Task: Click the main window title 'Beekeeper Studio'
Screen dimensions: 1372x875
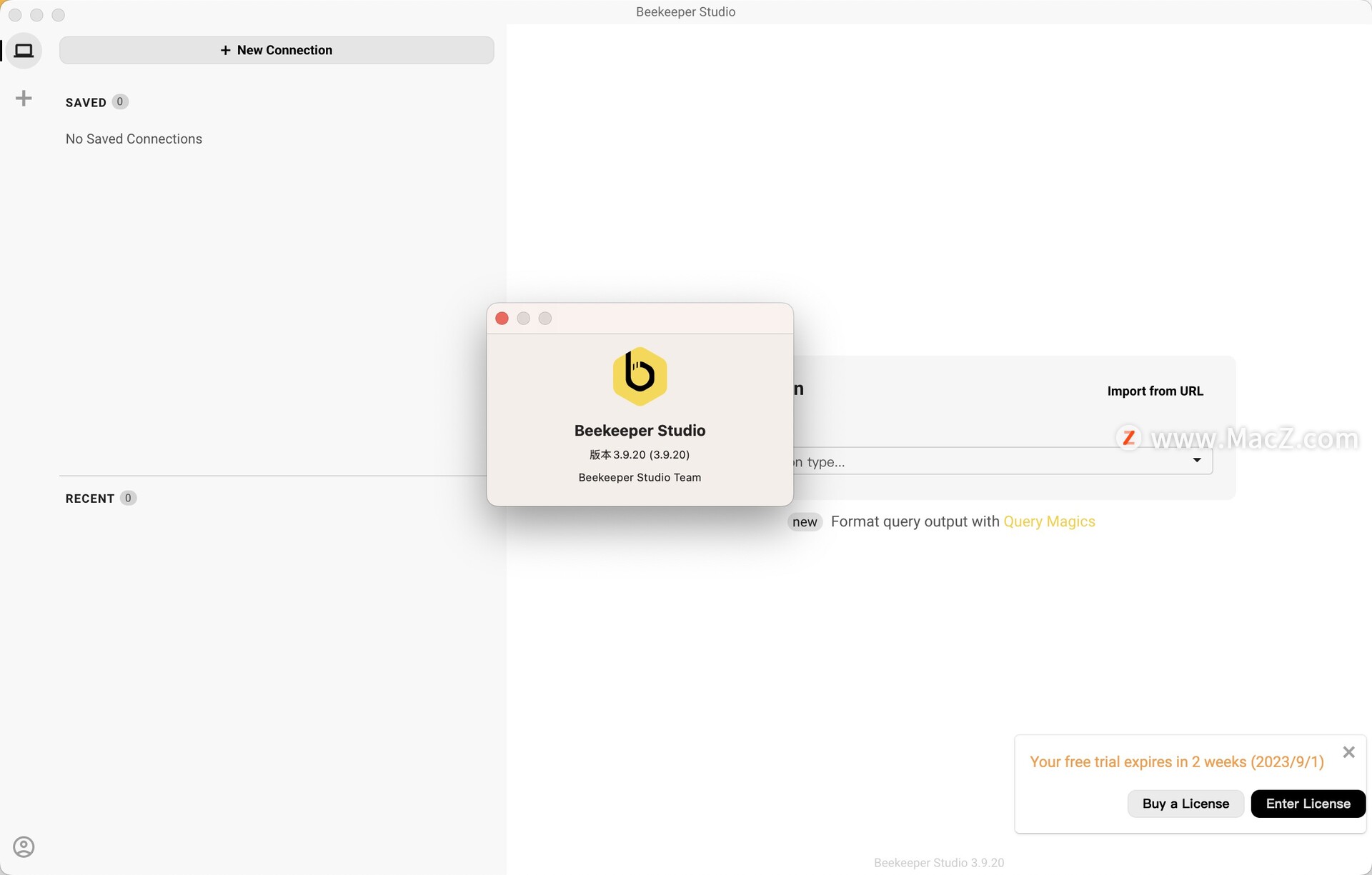Action: coord(685,11)
